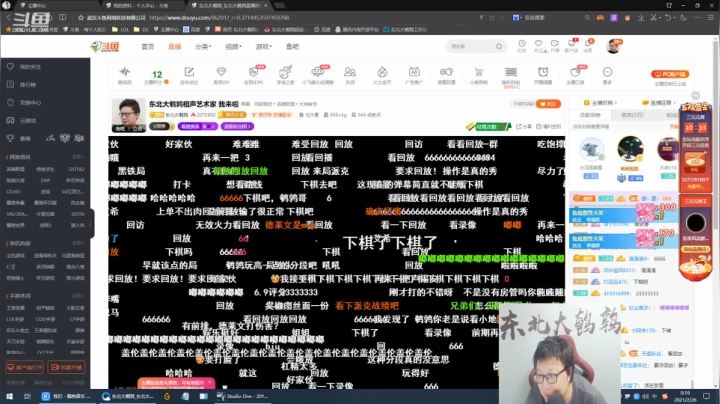Click the first-ranked contributor avatar
Viewport: 720px width, 404px height.
click(630, 149)
